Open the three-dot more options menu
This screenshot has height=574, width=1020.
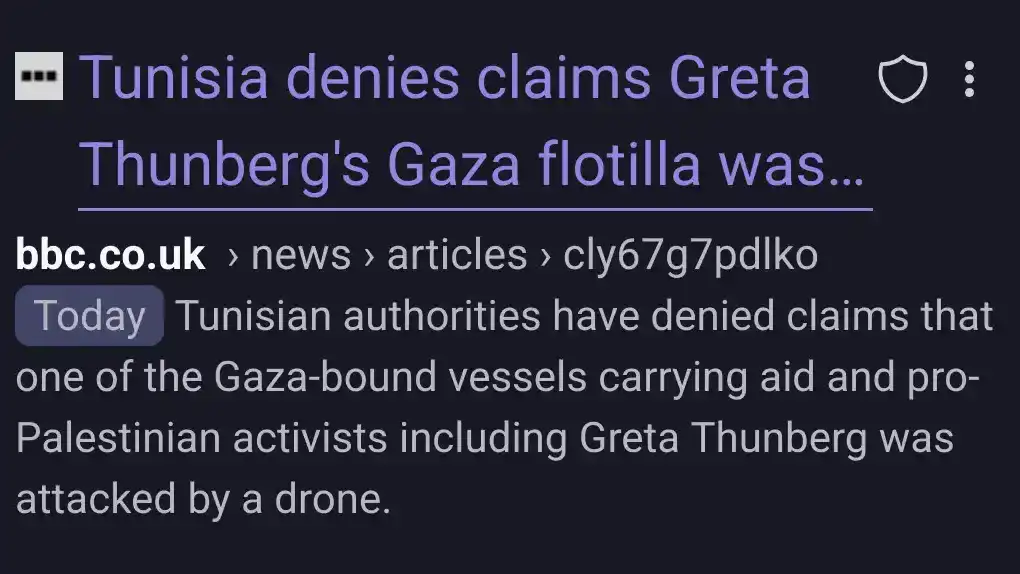tap(968, 80)
